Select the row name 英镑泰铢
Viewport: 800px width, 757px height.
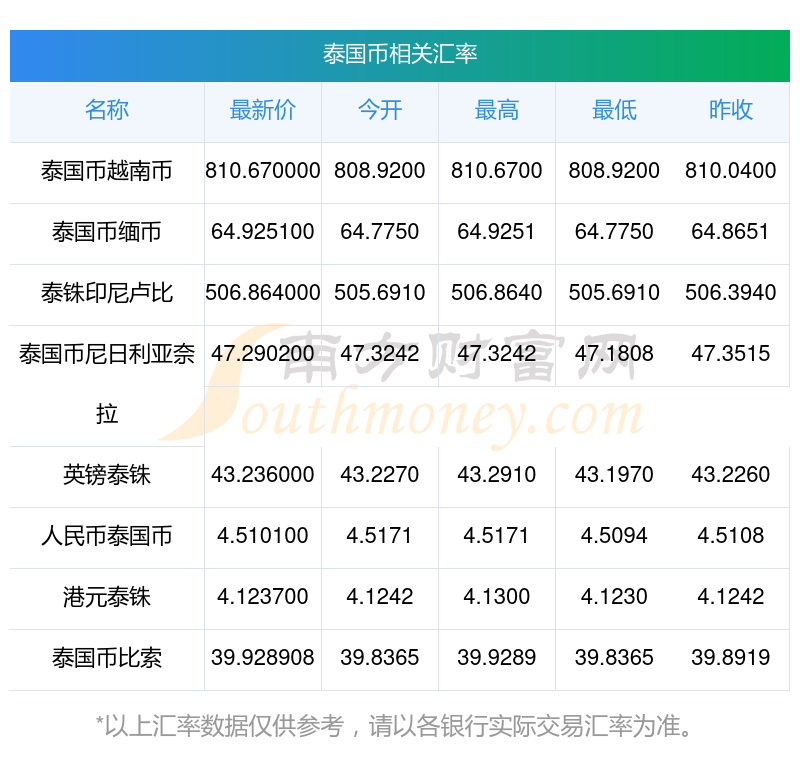click(107, 475)
